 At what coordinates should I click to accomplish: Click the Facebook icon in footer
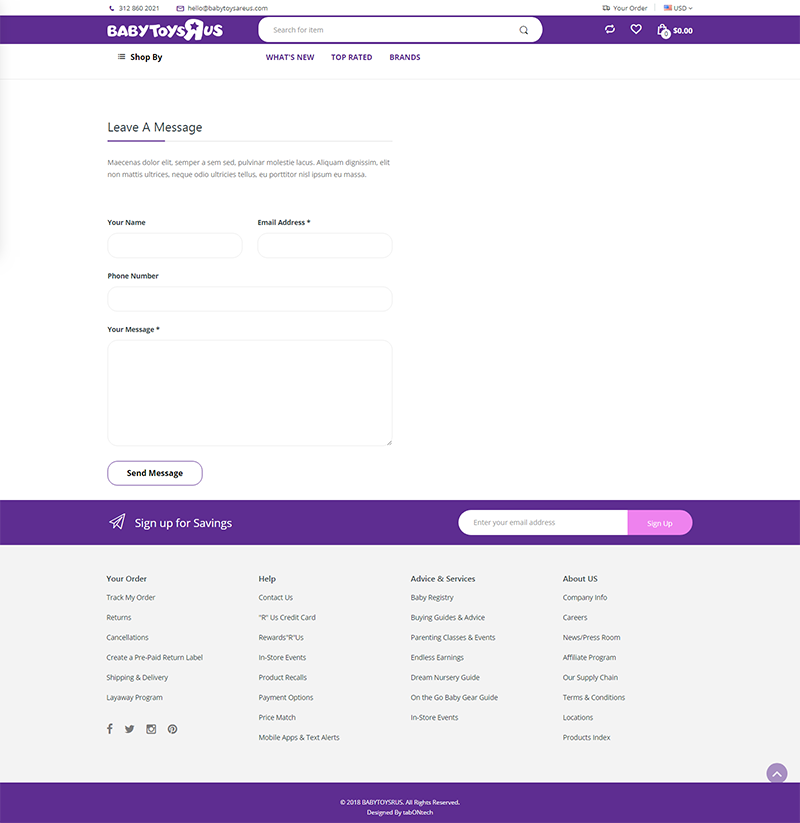point(110,729)
